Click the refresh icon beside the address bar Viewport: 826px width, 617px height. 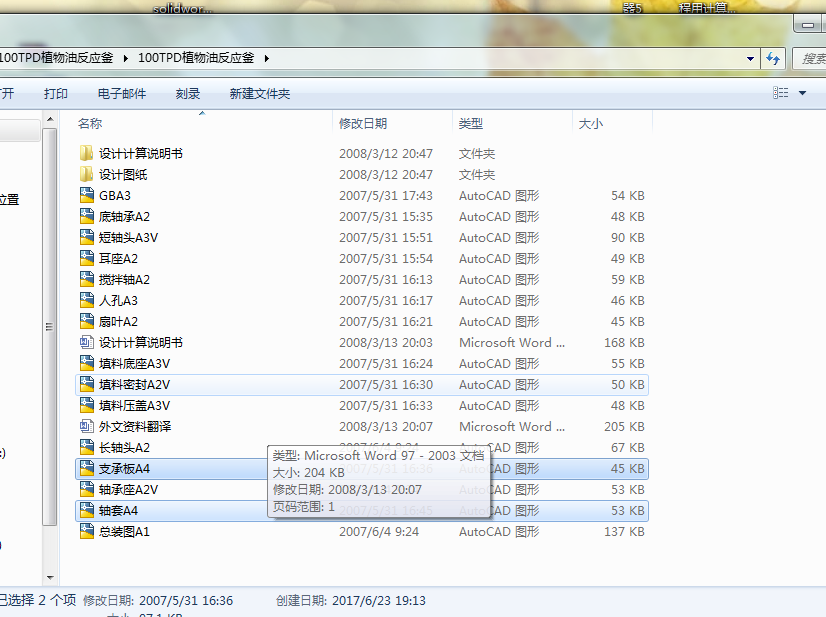click(x=773, y=58)
